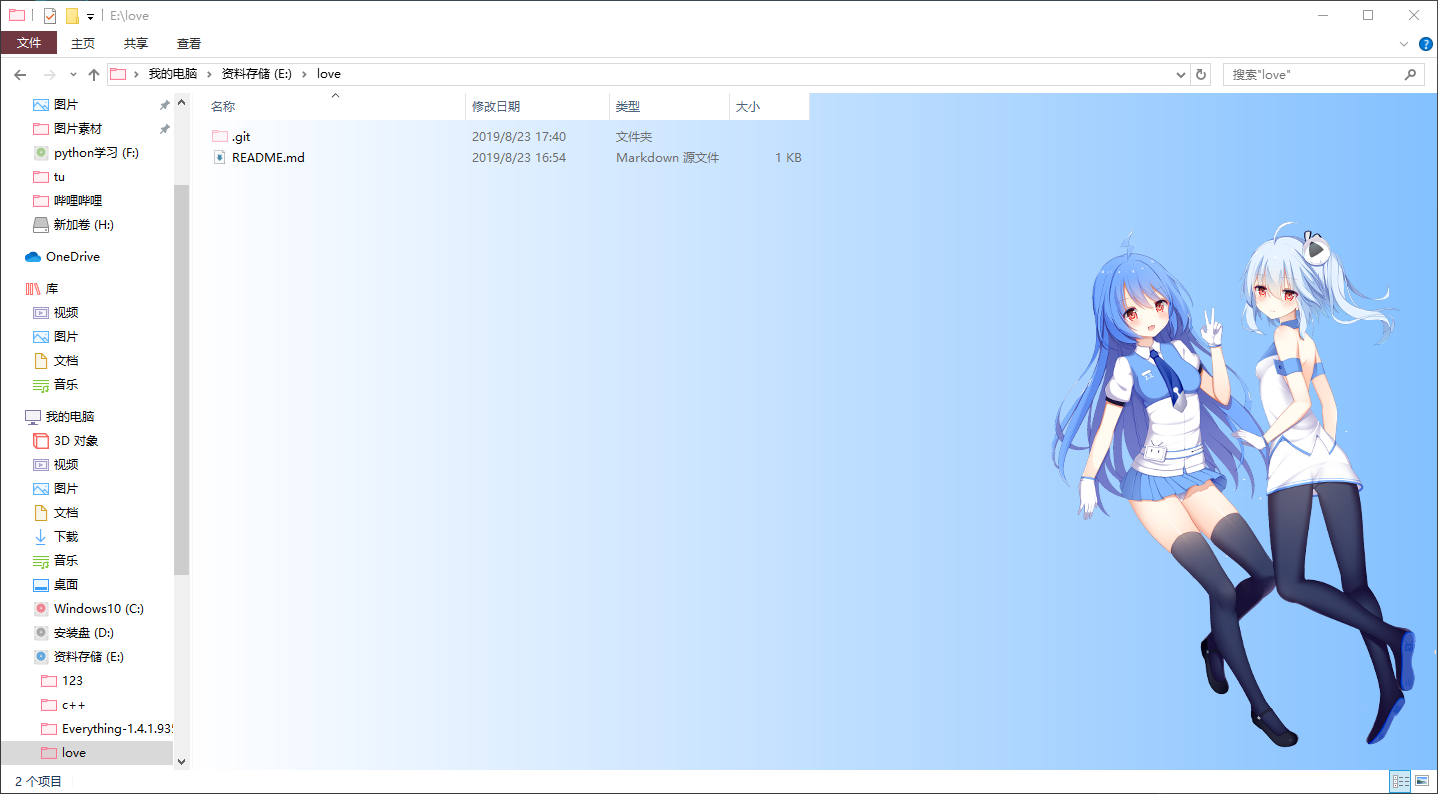This screenshot has width=1438, height=794.
Task: Open the .git folder
Action: coord(241,137)
